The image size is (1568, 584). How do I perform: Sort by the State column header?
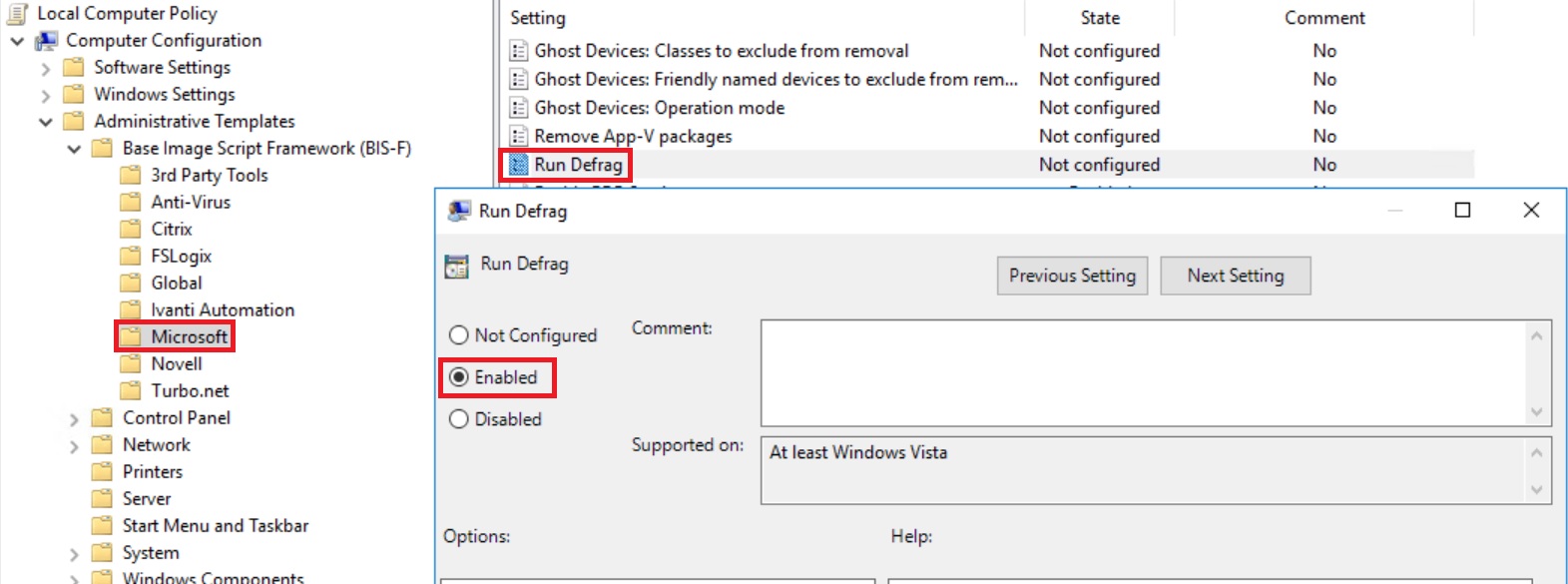pyautogui.click(x=1100, y=18)
